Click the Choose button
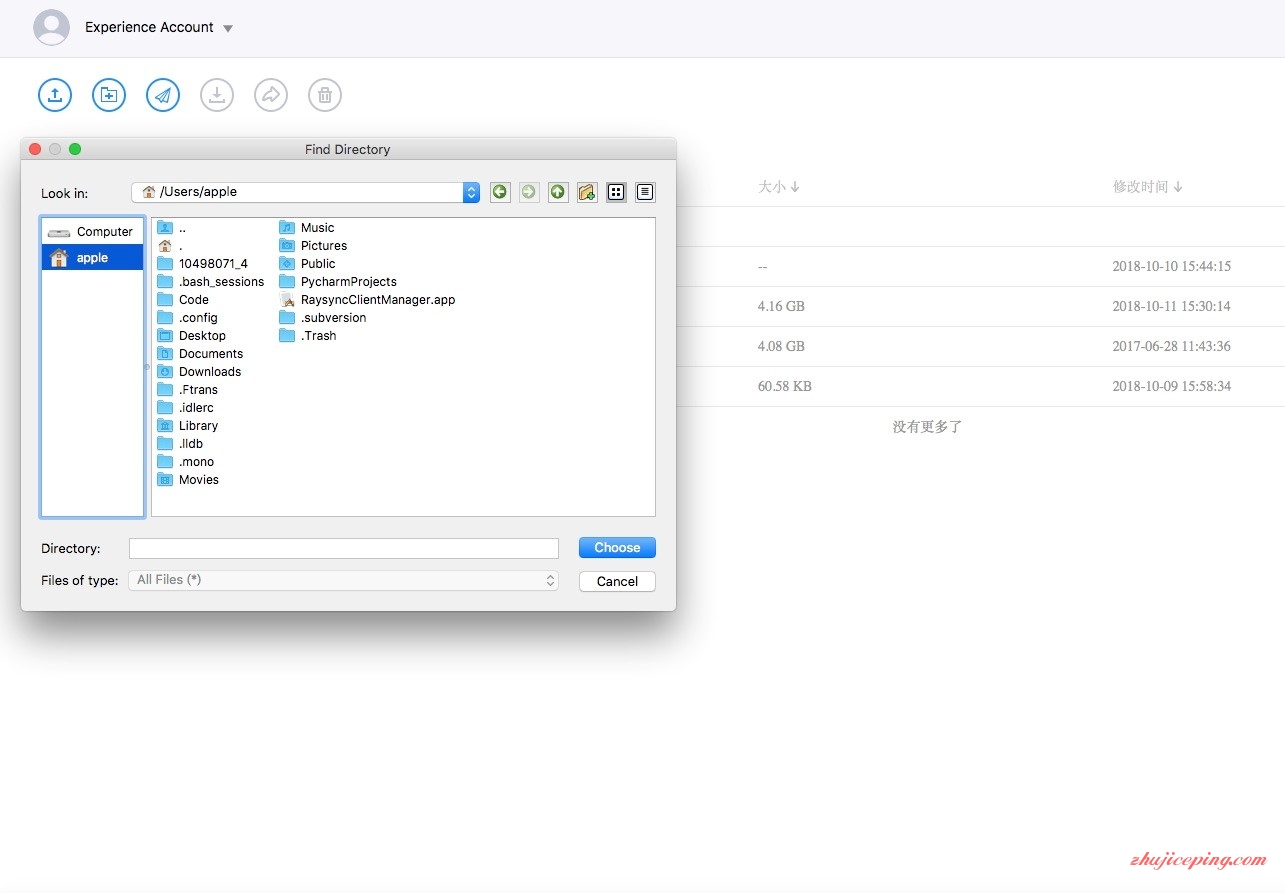The width and height of the screenshot is (1285, 893). coord(617,548)
